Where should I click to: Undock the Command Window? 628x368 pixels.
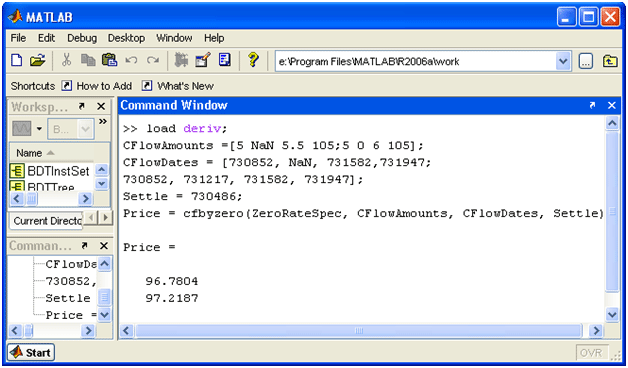(592, 105)
